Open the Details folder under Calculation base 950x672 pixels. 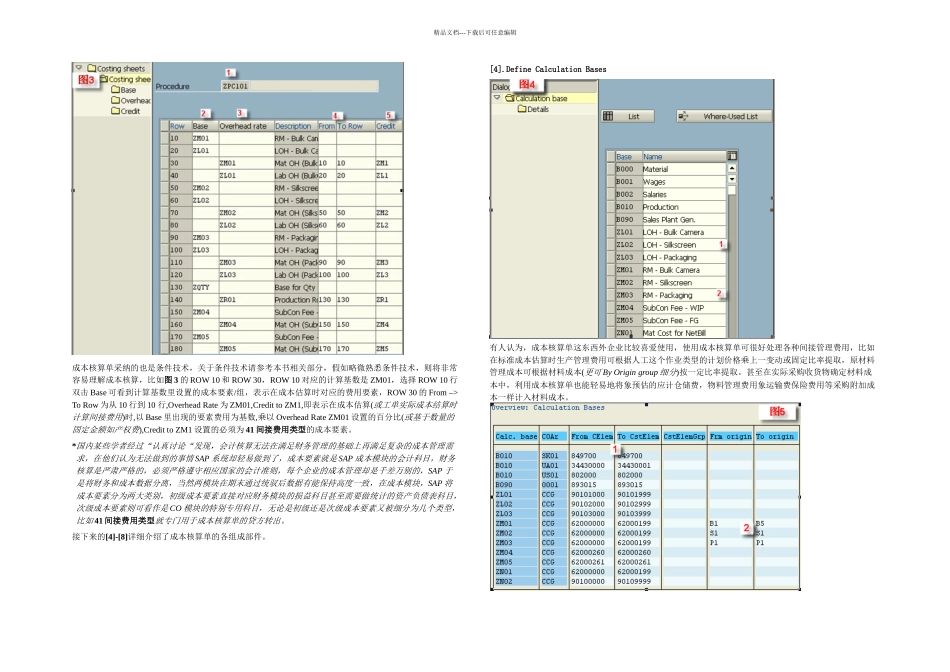[533, 109]
